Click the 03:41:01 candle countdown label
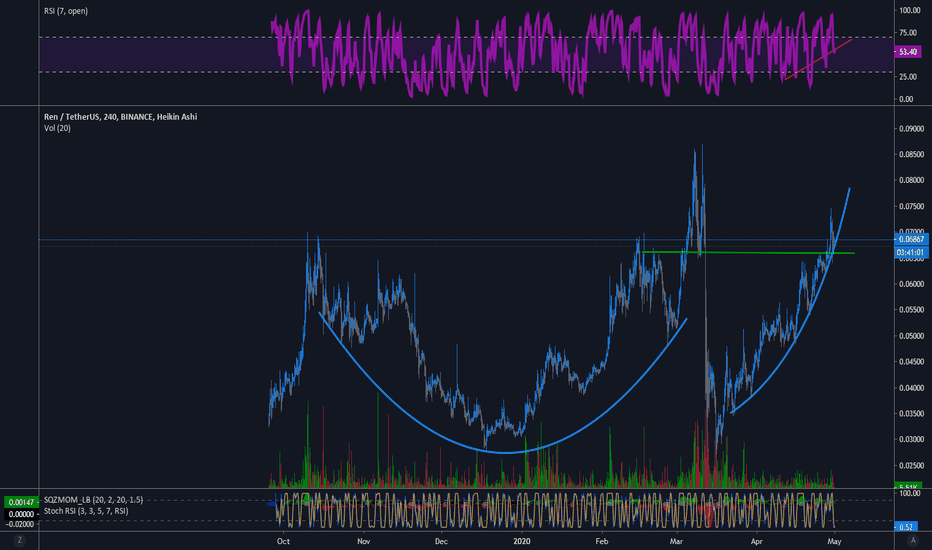Screen dimensions: 932x550 tap(911, 252)
